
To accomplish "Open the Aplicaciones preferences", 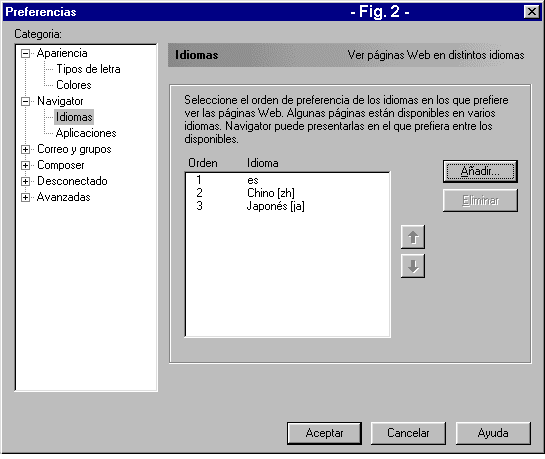I will (x=86, y=133).
